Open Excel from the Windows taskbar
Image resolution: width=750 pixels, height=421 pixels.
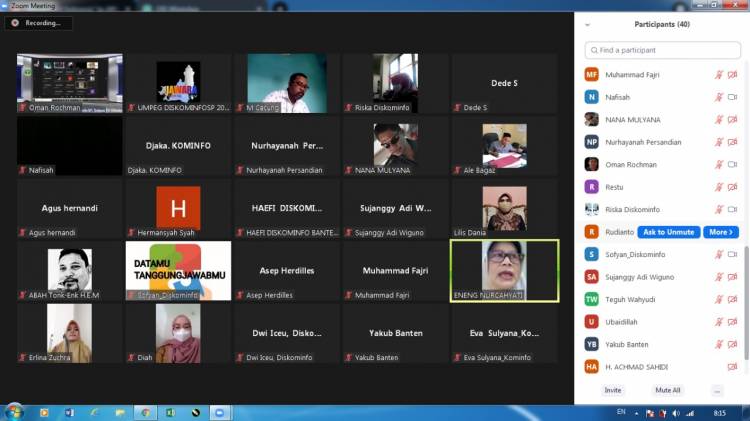coord(170,412)
